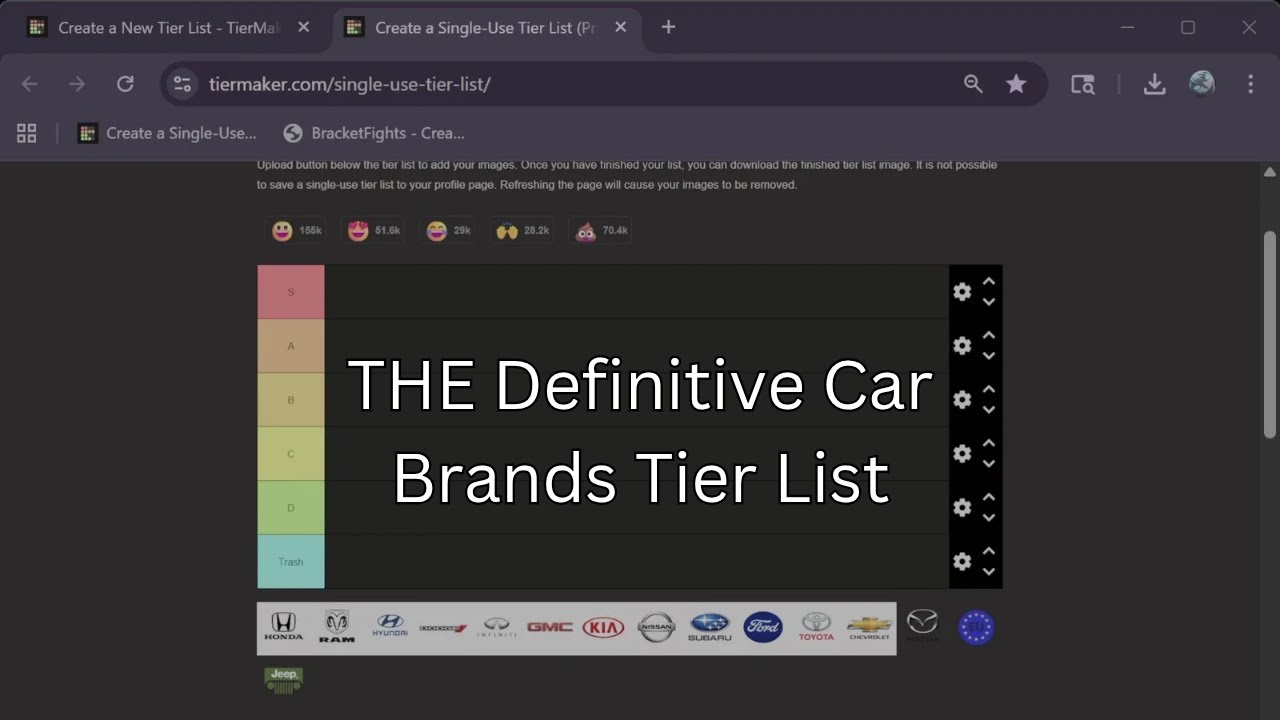Viewport: 1280px width, 720px height.
Task: Close the Single-Use Tier List tab
Action: click(621, 28)
